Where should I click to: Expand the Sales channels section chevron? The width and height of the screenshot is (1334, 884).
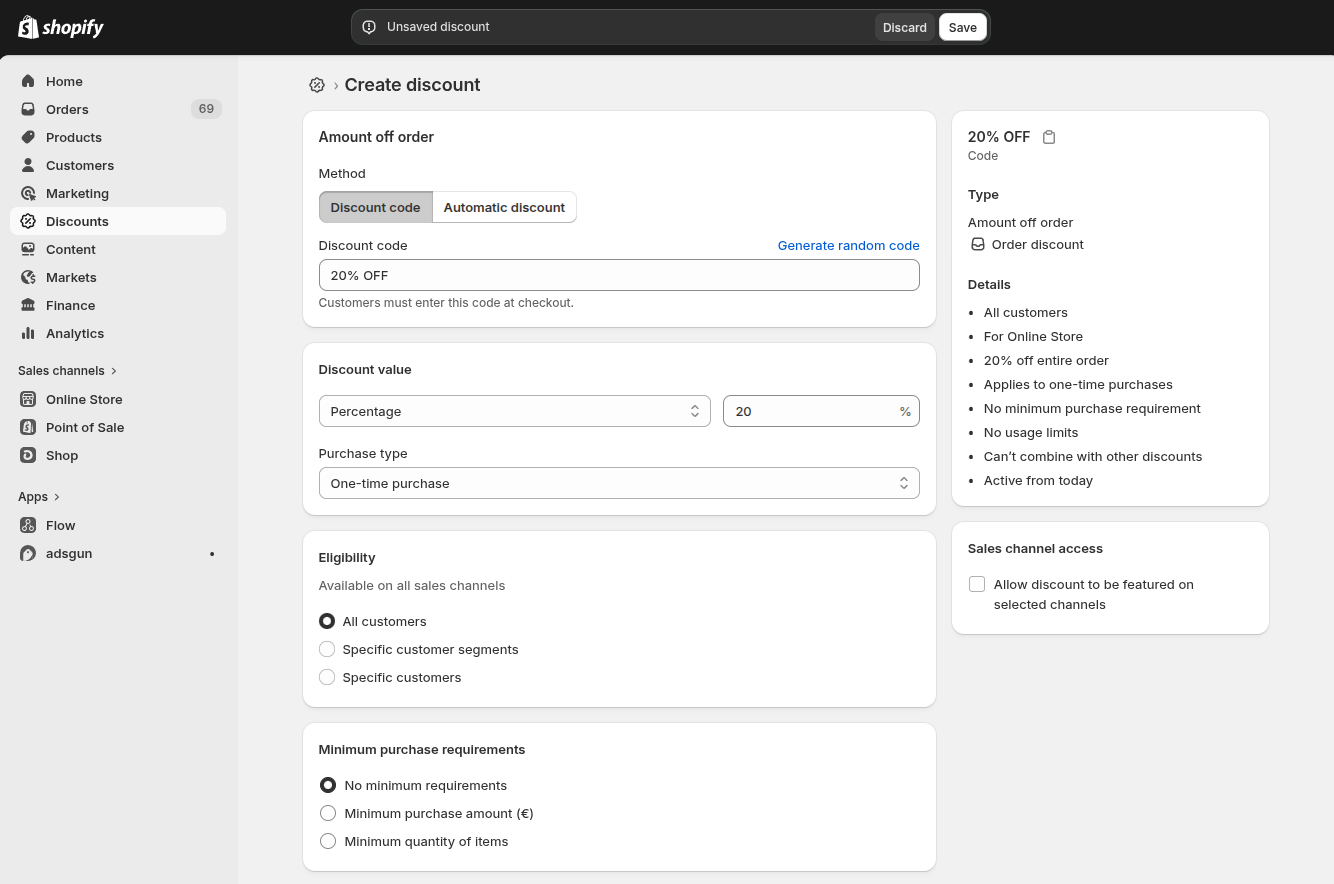coord(114,371)
